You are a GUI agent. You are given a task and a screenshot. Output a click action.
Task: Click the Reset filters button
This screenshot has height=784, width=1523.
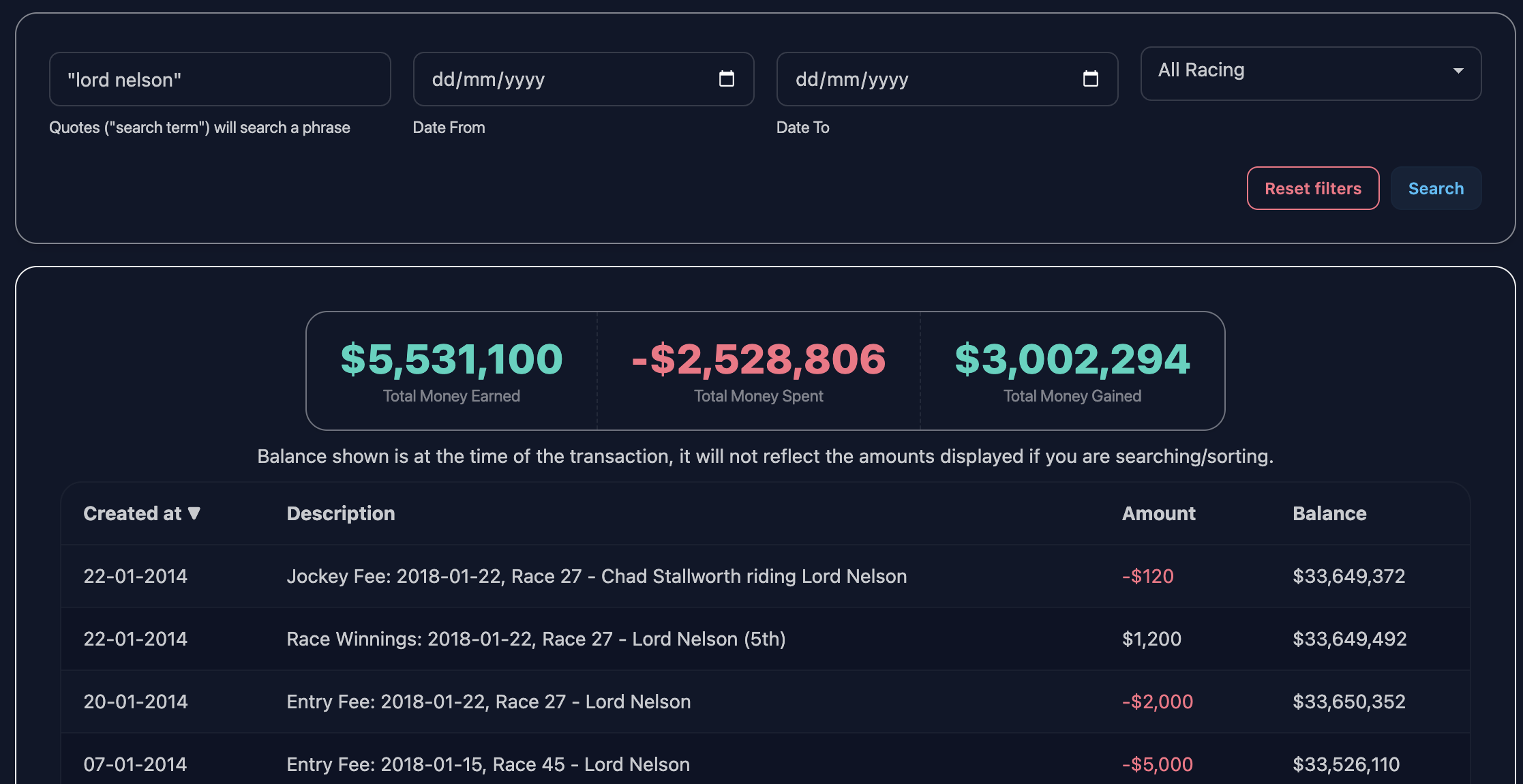(1312, 188)
